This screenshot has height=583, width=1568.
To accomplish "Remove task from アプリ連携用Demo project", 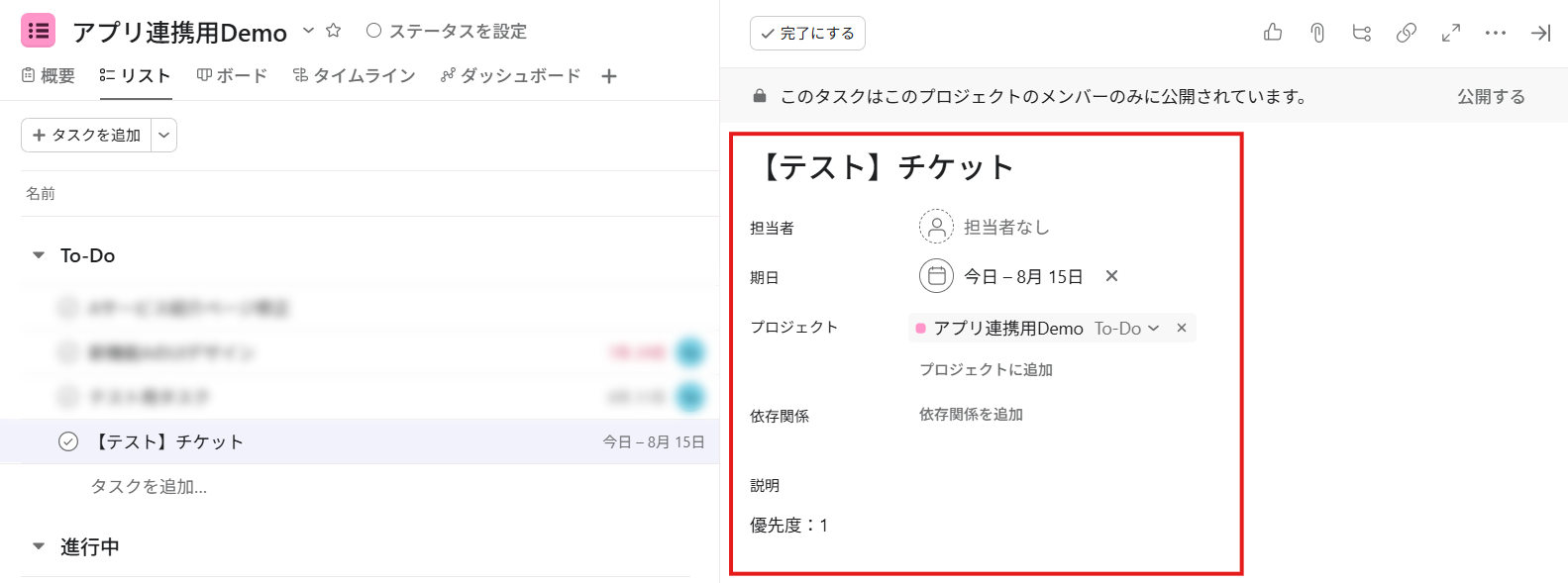I will coord(1182,328).
